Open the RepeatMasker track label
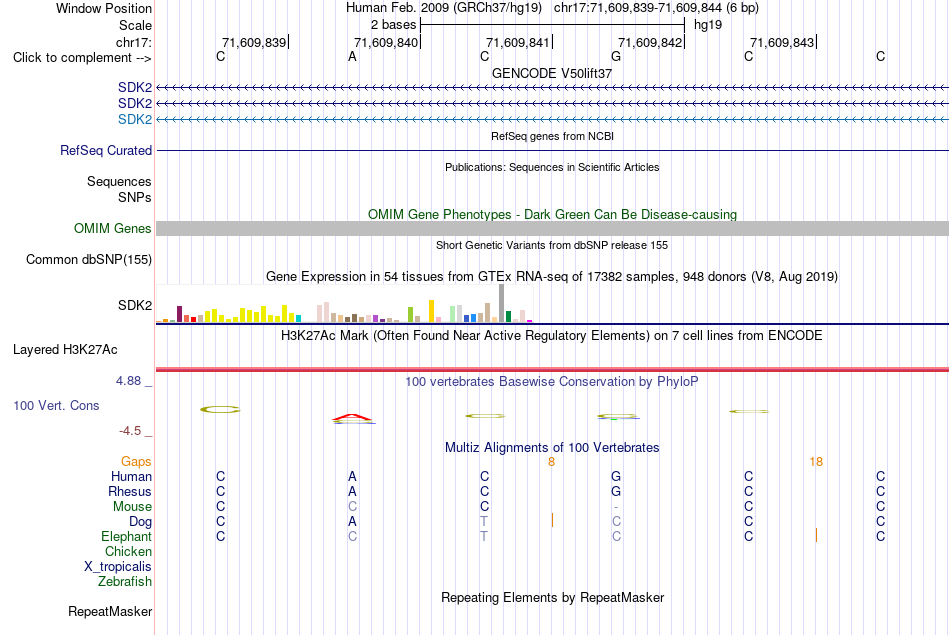The image size is (950, 635). 110,612
